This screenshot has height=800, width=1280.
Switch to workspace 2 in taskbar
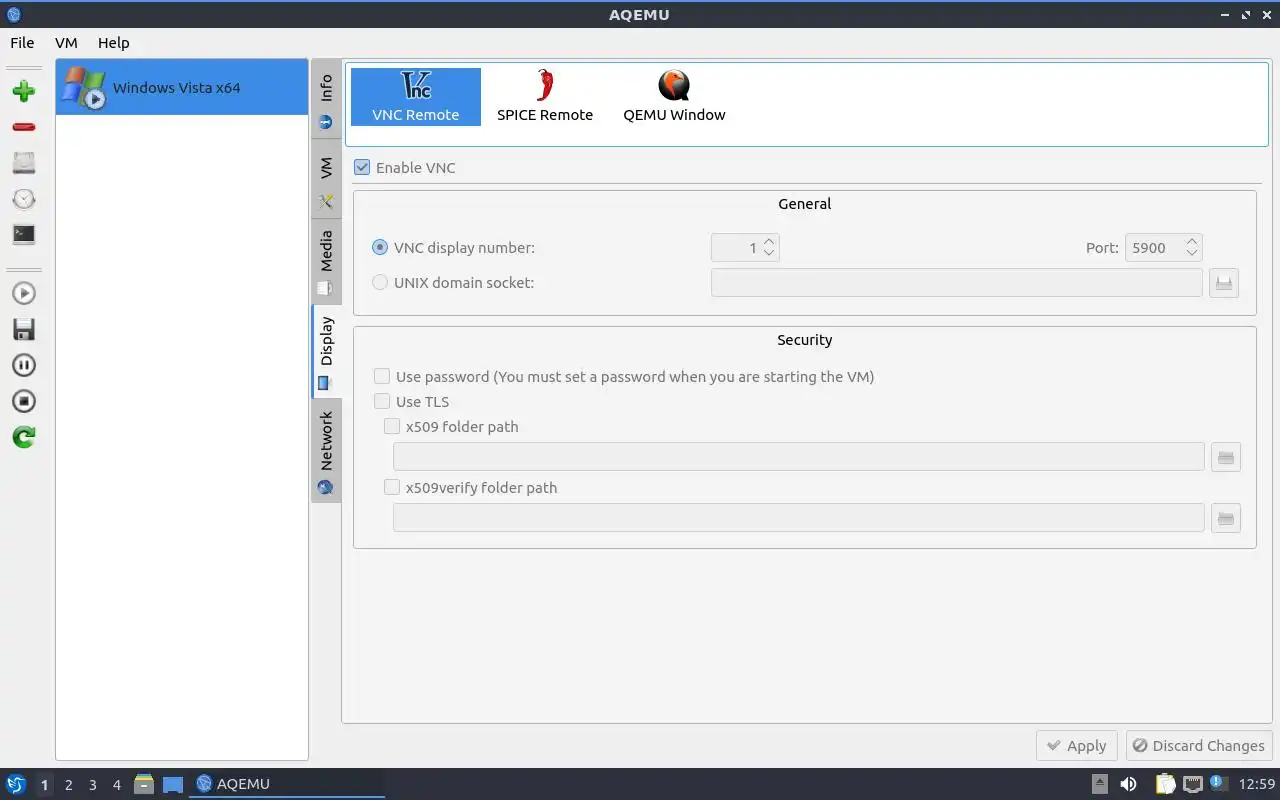pyautogui.click(x=68, y=785)
